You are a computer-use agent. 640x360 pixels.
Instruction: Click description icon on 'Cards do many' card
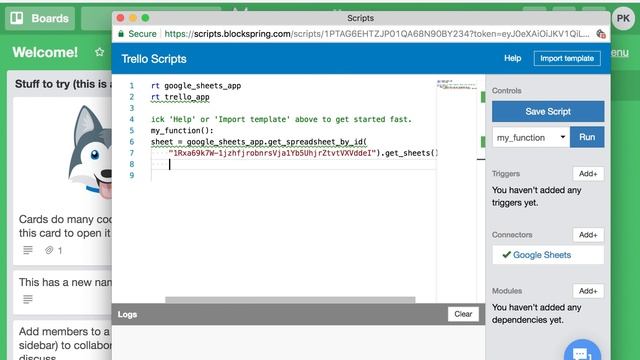28,250
